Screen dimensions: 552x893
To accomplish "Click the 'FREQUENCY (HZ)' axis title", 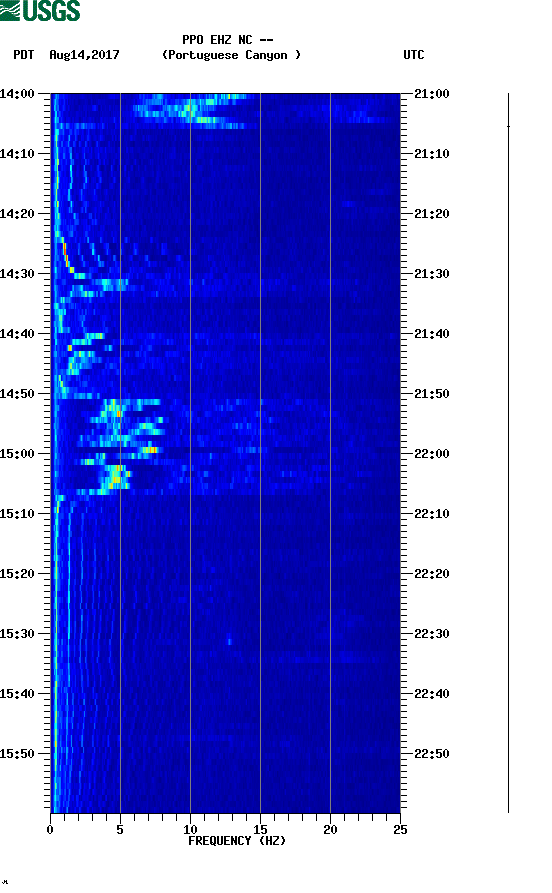I will pos(237,841).
